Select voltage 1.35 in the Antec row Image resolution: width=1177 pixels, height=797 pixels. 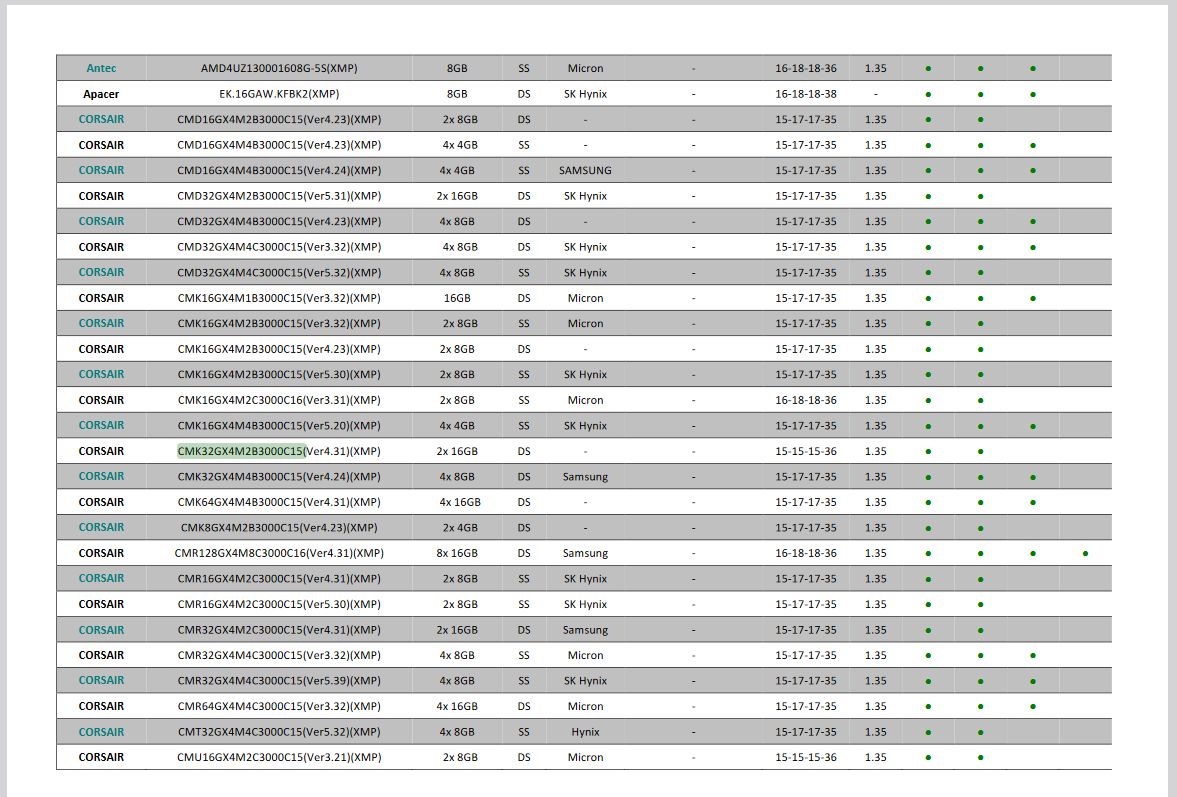[x=875, y=68]
